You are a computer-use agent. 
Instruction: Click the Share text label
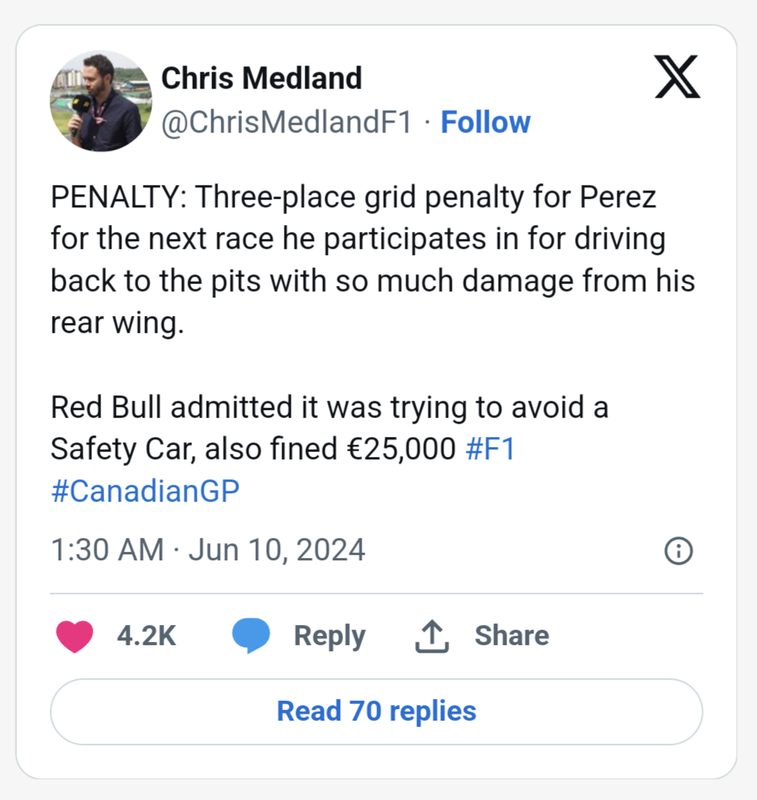511,636
